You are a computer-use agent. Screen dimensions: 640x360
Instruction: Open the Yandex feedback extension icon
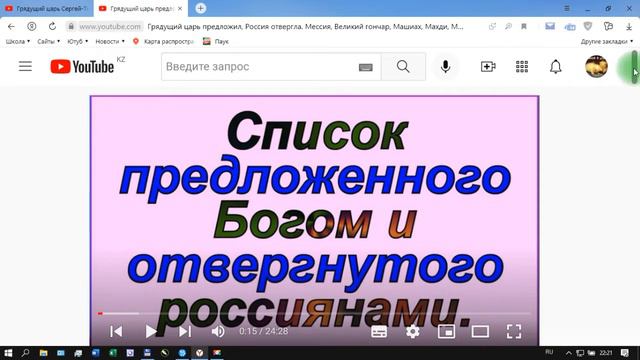(x=609, y=27)
